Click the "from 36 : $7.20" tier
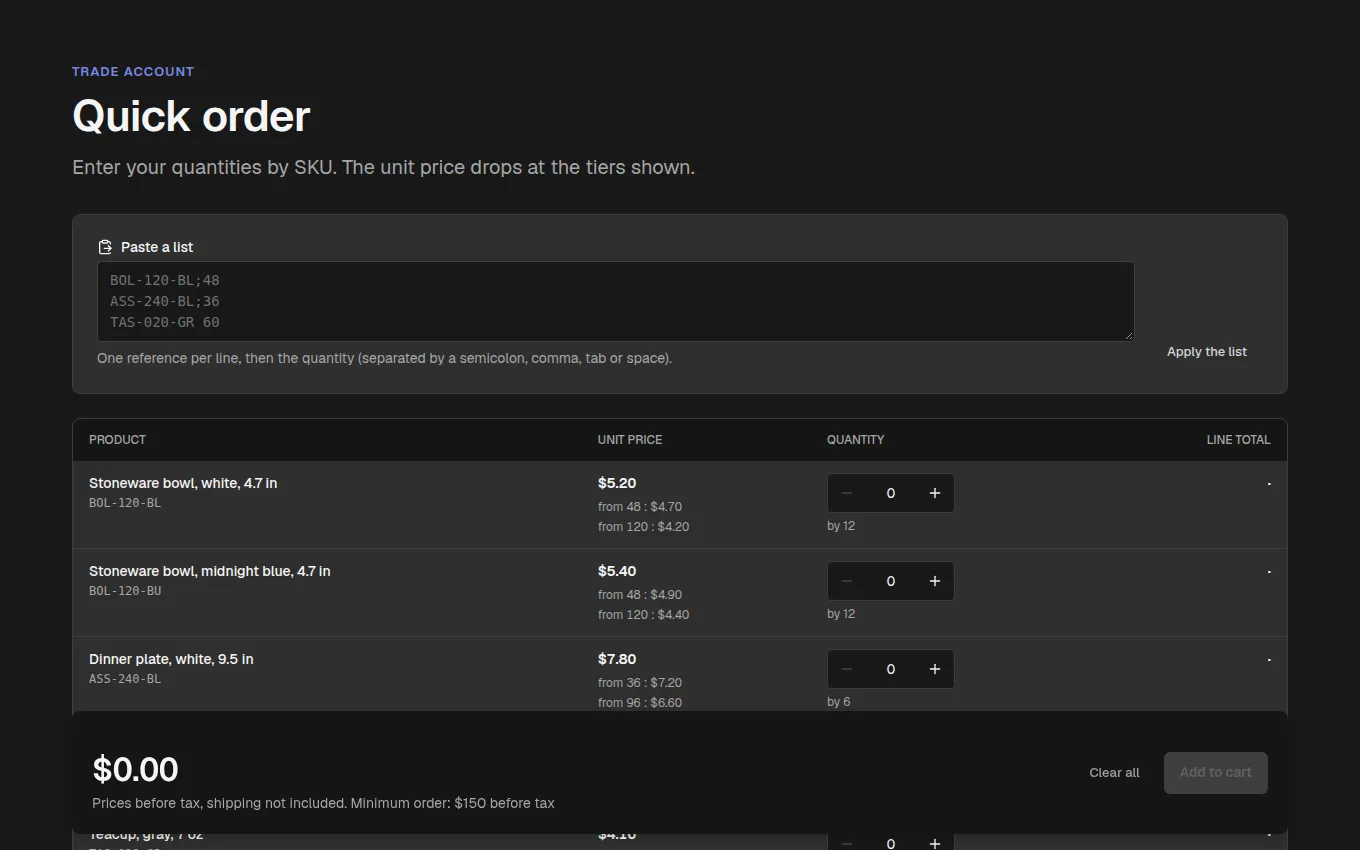This screenshot has height=850, width=1360. coord(640,683)
